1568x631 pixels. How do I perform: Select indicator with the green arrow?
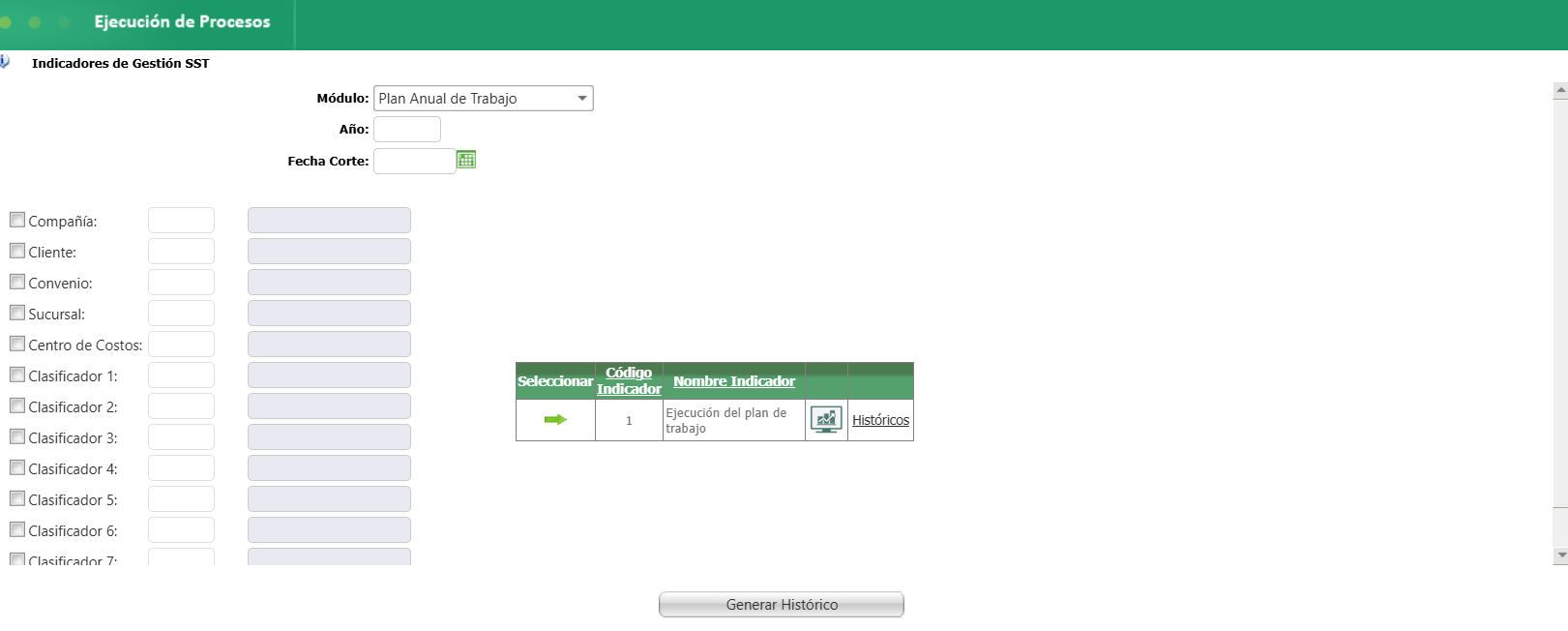[555, 420]
